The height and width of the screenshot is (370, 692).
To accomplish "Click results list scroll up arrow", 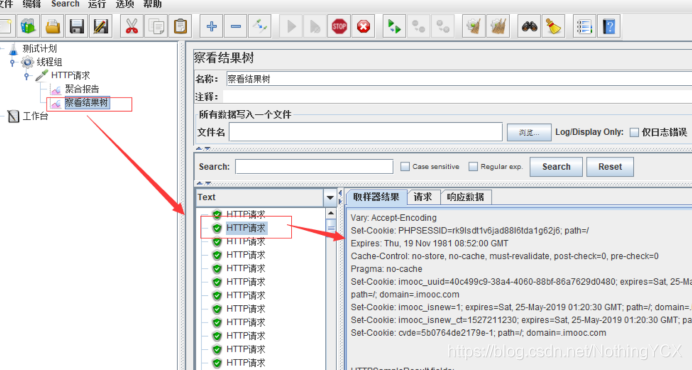I will click(x=331, y=213).
